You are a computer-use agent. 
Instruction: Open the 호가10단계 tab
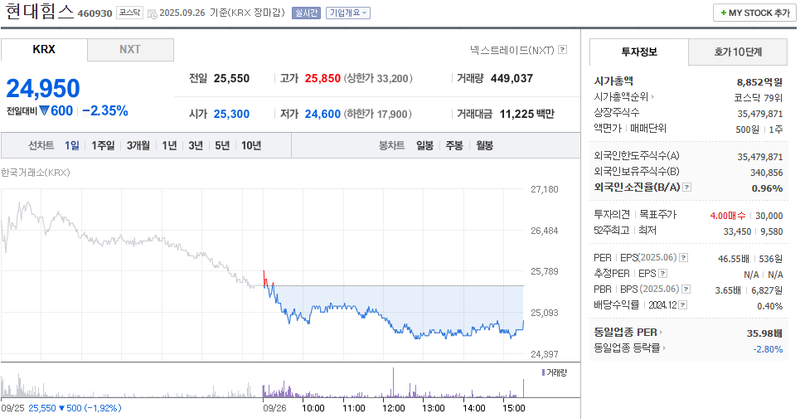coord(738,52)
